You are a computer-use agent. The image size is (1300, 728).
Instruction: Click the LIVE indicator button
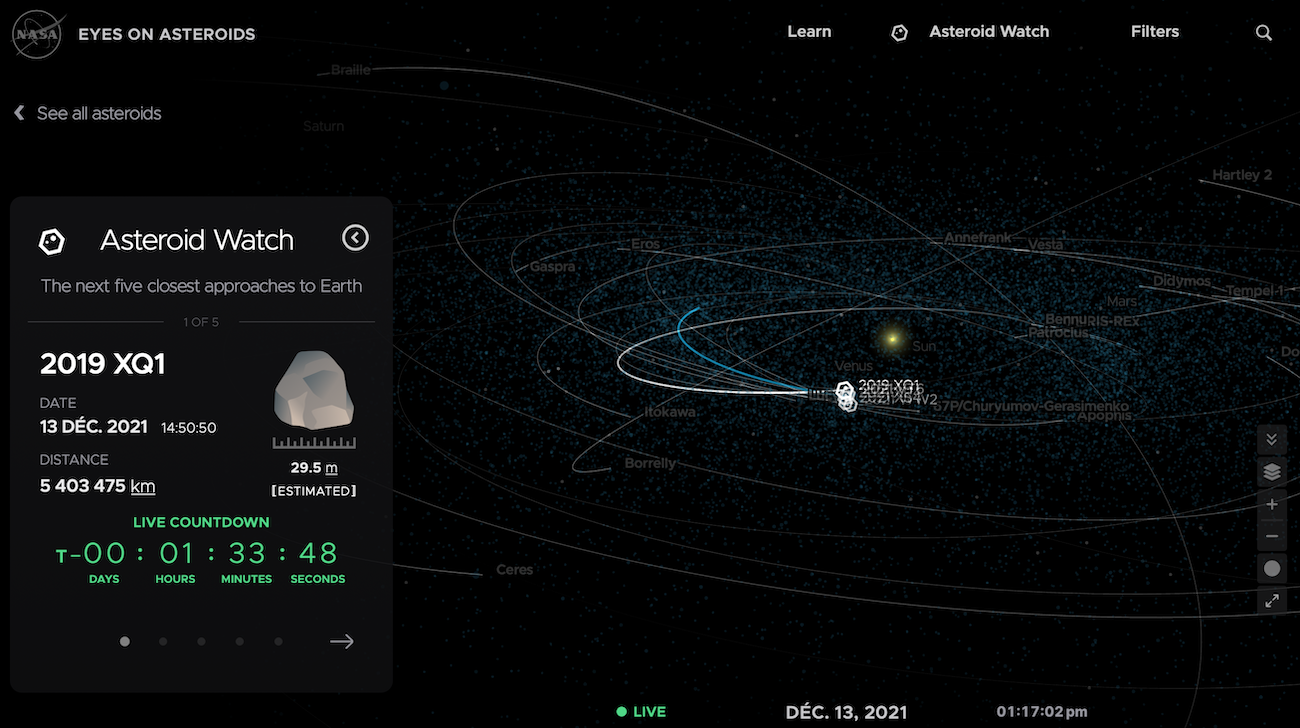point(641,712)
